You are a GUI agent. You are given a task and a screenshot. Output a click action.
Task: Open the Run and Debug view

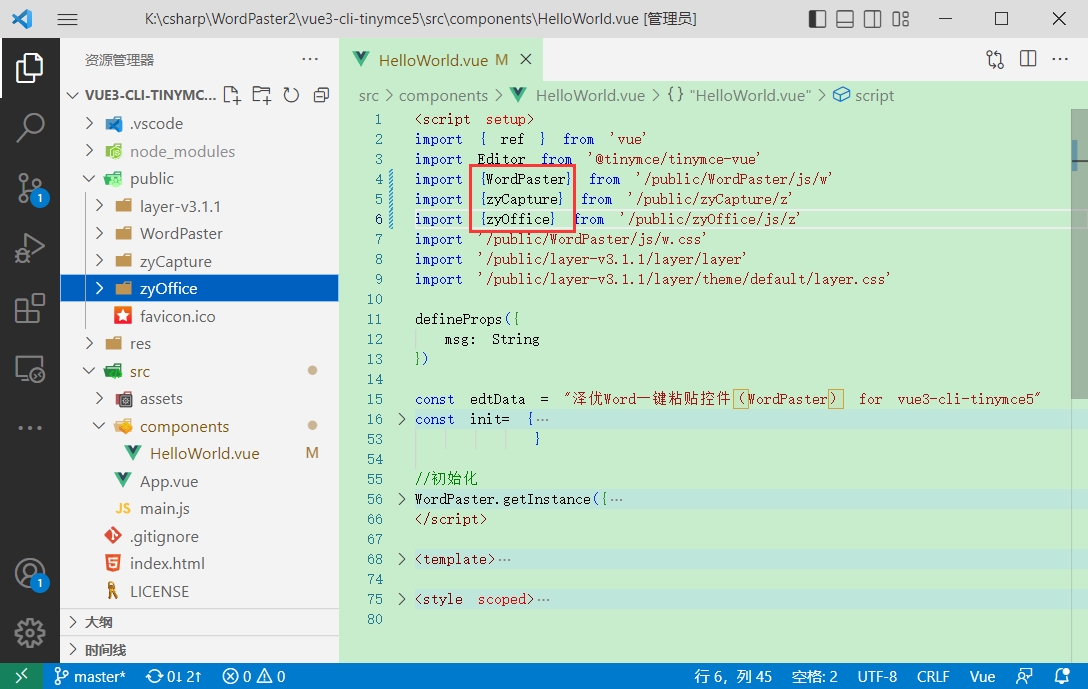pyautogui.click(x=30, y=248)
